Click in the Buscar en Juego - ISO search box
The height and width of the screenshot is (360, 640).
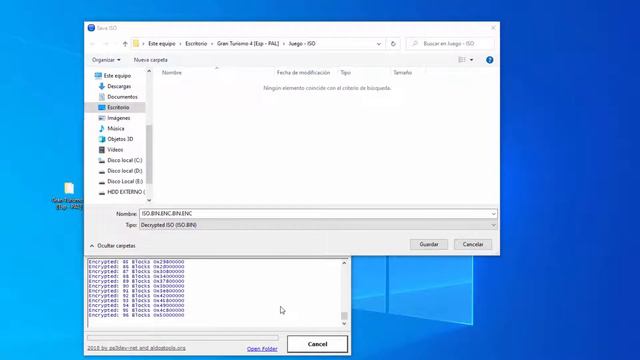[x=450, y=44]
